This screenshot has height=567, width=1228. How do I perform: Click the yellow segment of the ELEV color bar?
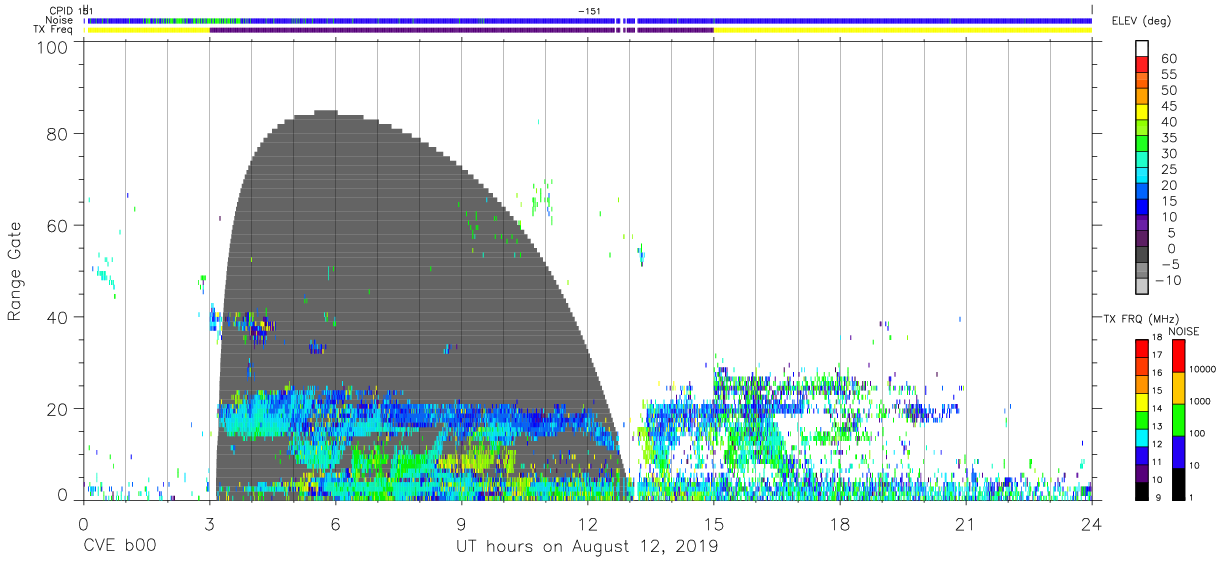pyautogui.click(x=1141, y=114)
